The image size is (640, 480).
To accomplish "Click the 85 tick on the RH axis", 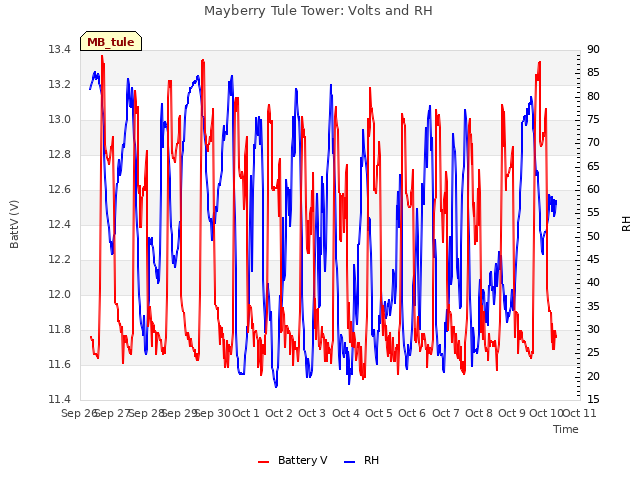I will click(x=593, y=73).
